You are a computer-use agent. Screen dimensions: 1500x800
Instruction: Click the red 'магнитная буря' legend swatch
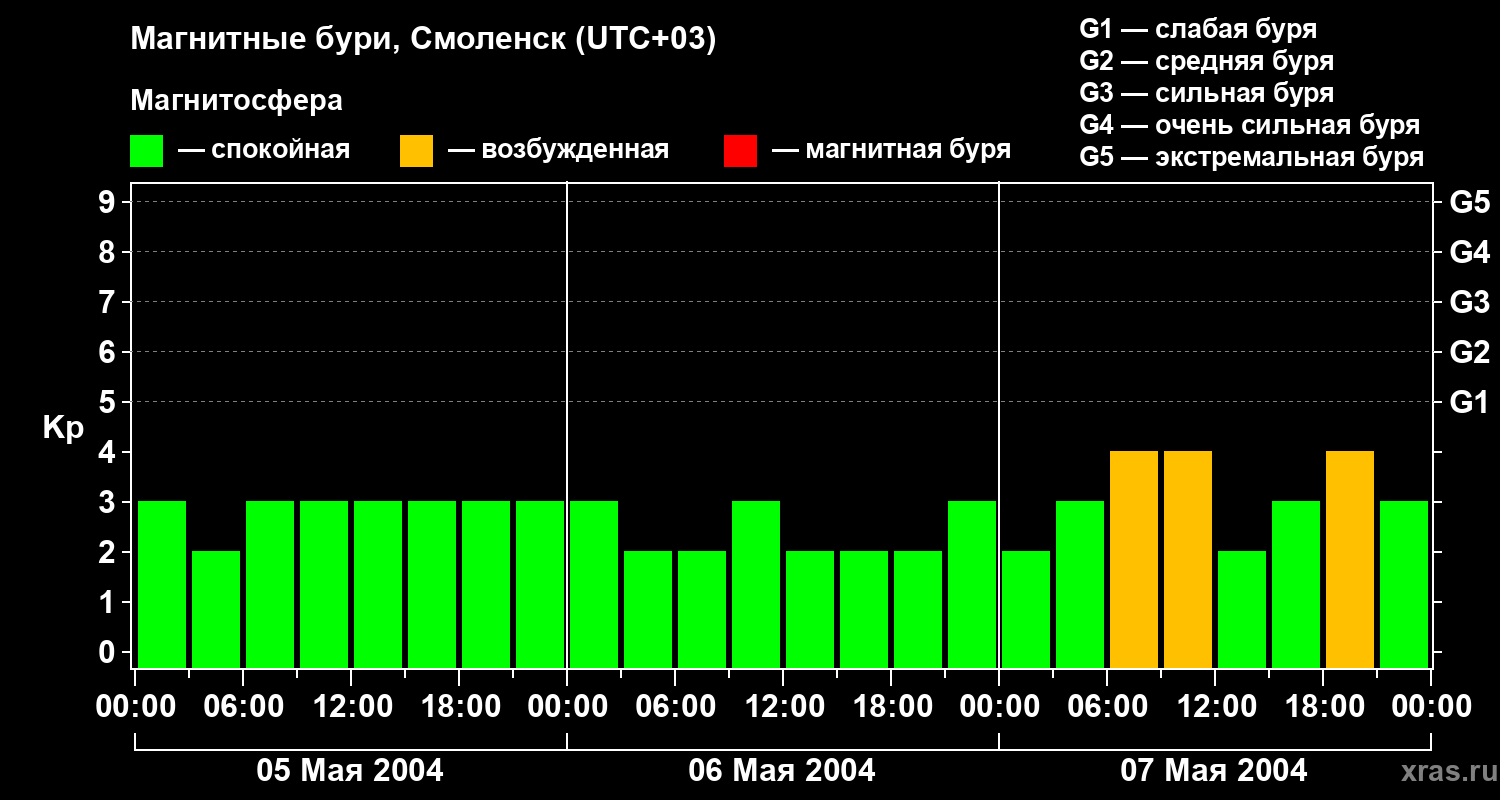[x=741, y=151]
